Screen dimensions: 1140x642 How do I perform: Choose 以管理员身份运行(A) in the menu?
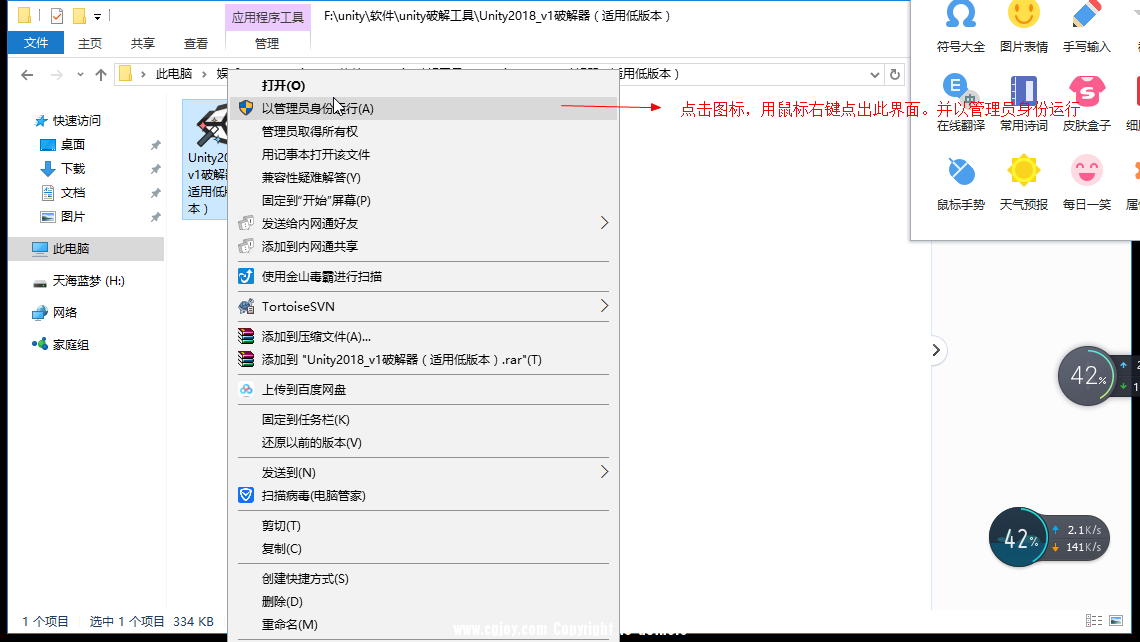(x=423, y=108)
